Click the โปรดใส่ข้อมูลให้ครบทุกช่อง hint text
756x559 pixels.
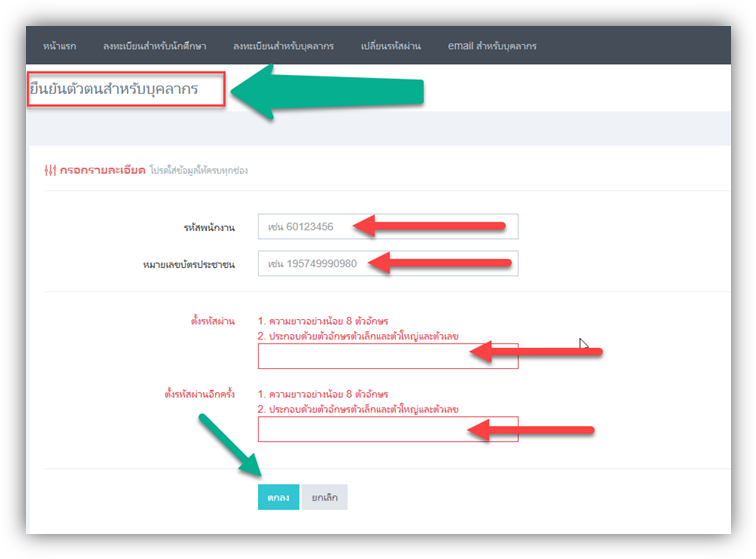pyautogui.click(x=198, y=171)
